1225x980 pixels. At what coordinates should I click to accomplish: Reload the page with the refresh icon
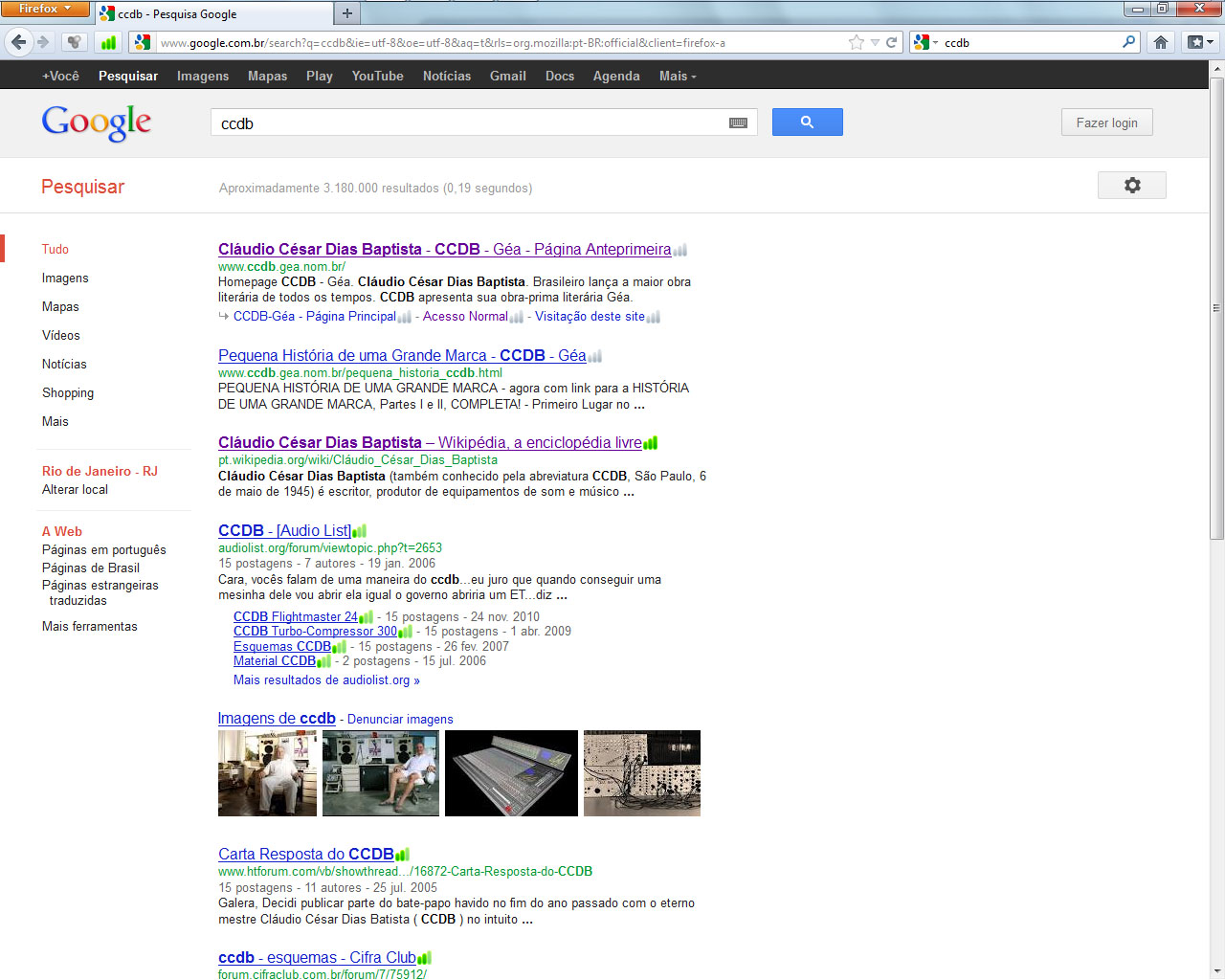click(892, 42)
